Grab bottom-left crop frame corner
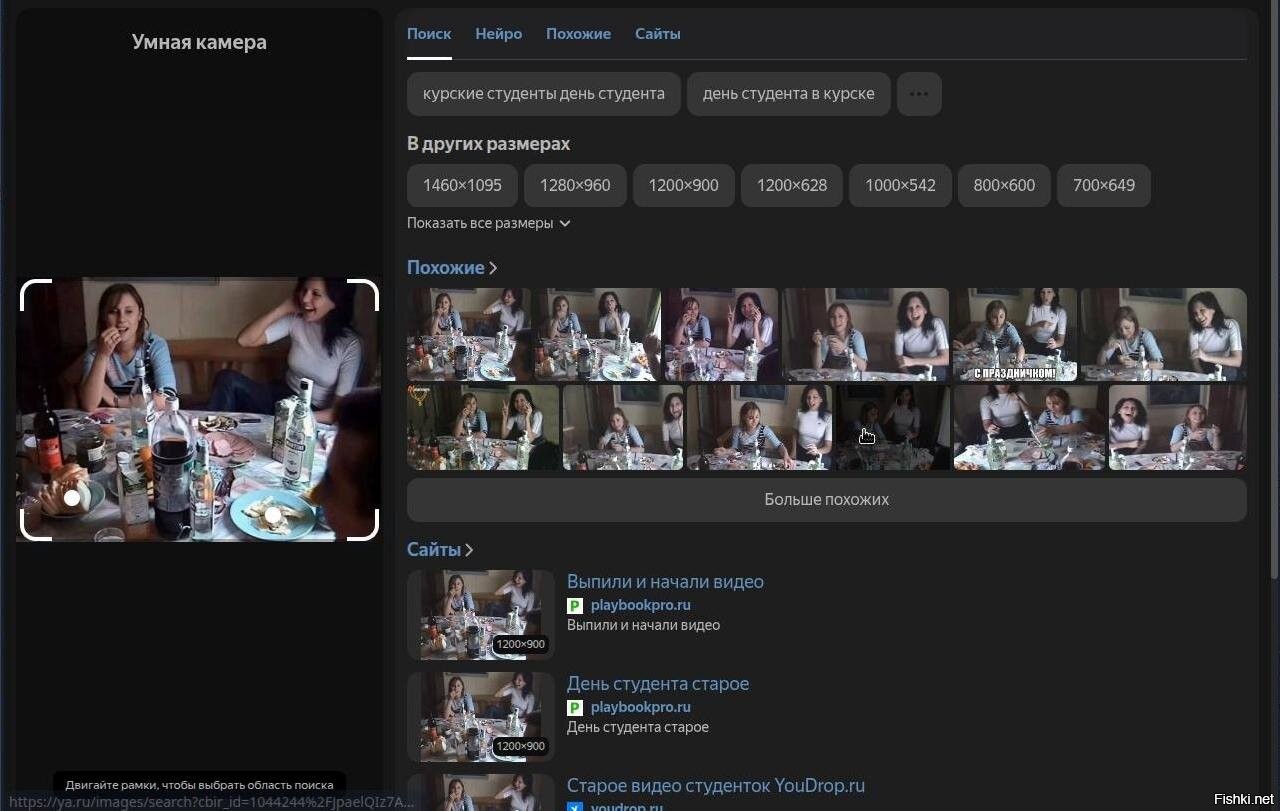Image resolution: width=1280 pixels, height=811 pixels. pos(34,527)
